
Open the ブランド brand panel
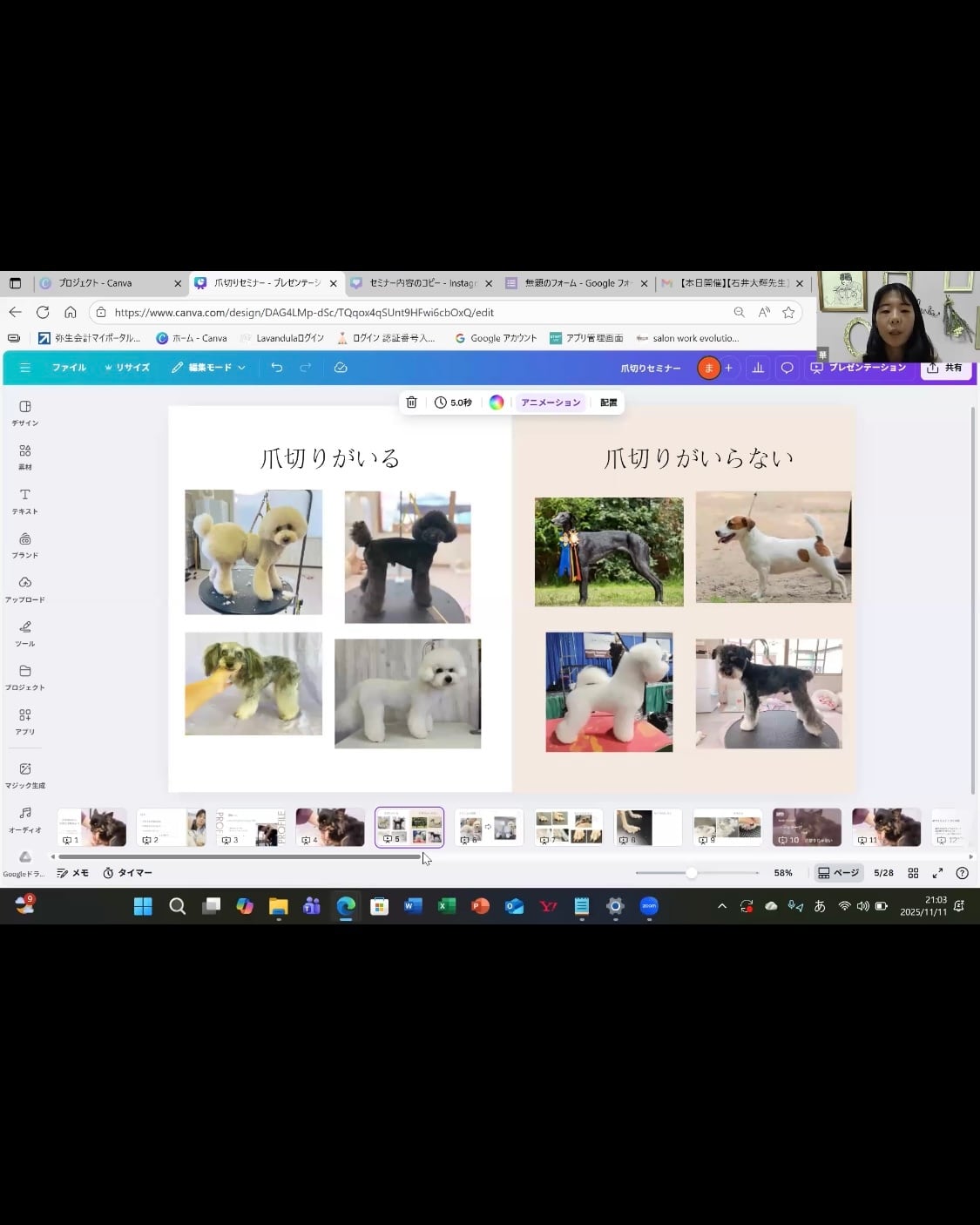[x=25, y=545]
